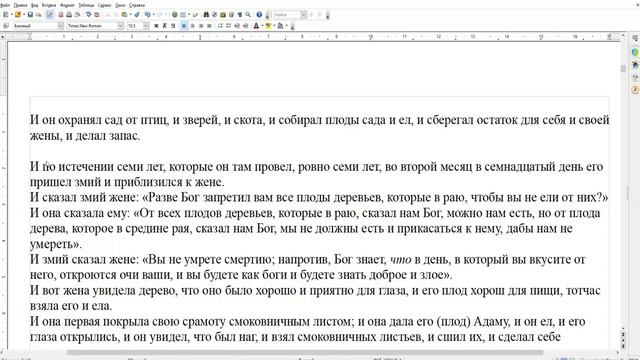Click into the Find toolbar search field
Image resolution: width=640 pixels, height=360 pixels.
pos(287,15)
